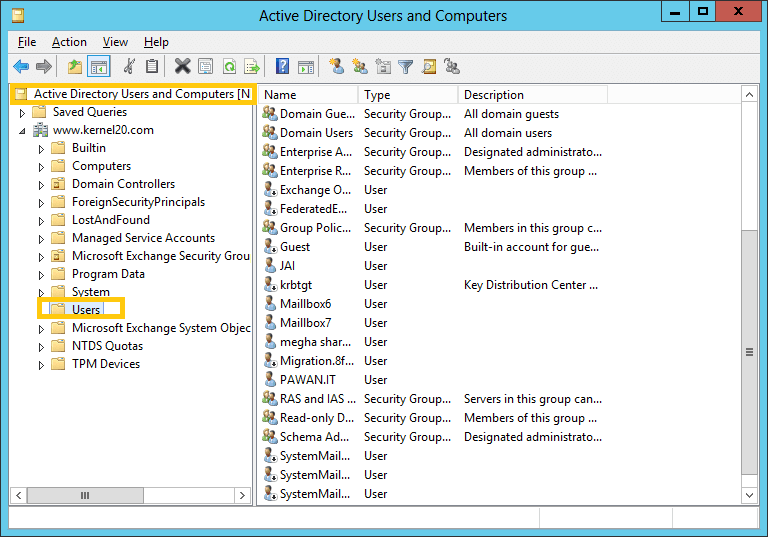Open the Help question mark icon
Screen dimensions: 768x537
283,66
